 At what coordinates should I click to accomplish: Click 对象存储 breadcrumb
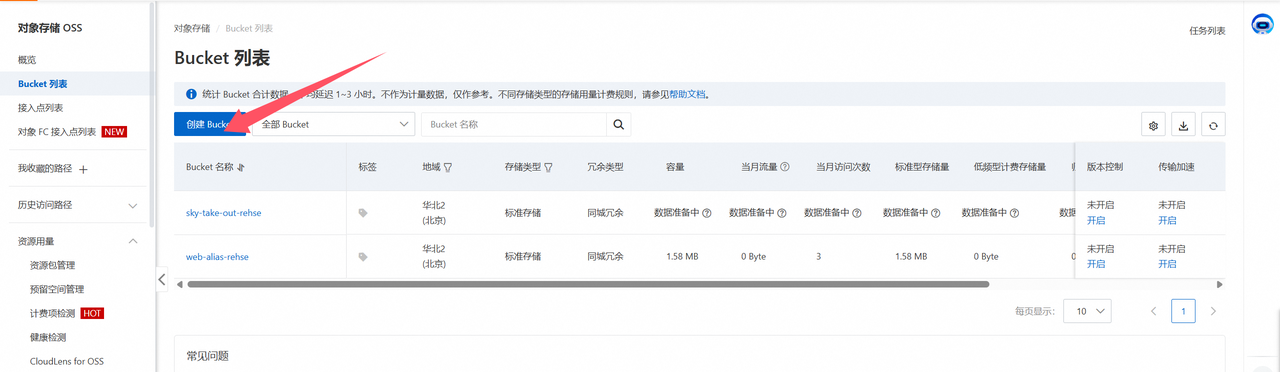pyautogui.click(x=192, y=28)
